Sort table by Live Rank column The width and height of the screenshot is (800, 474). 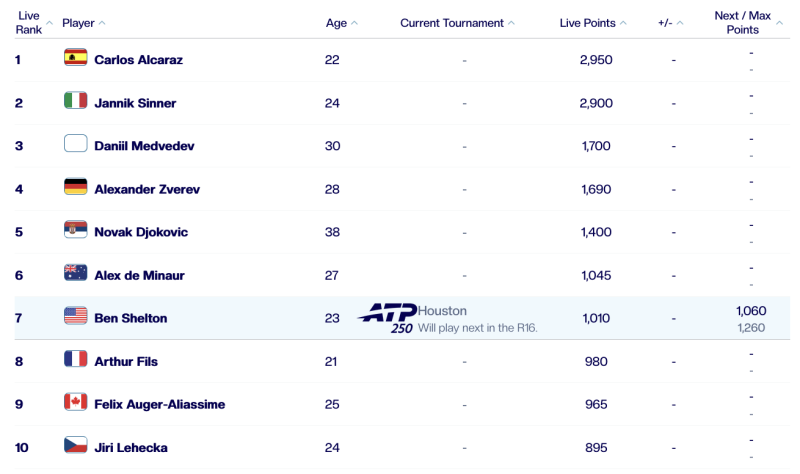(x=30, y=22)
